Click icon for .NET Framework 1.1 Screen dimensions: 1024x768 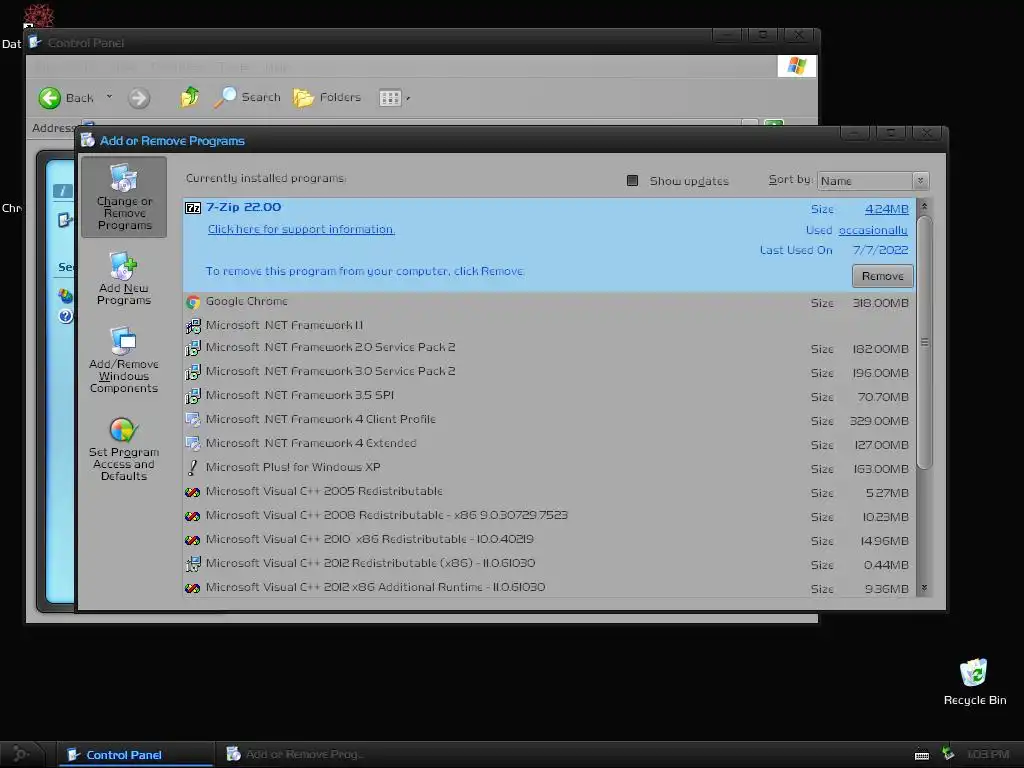(x=193, y=325)
